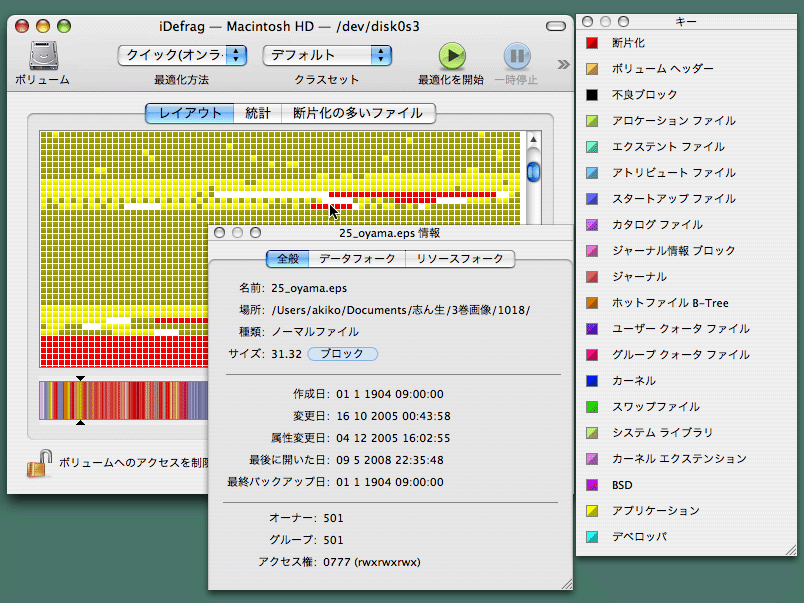Click the アロケーション ファイル swatch
Image resolution: width=804 pixels, height=603 pixels.
(592, 121)
